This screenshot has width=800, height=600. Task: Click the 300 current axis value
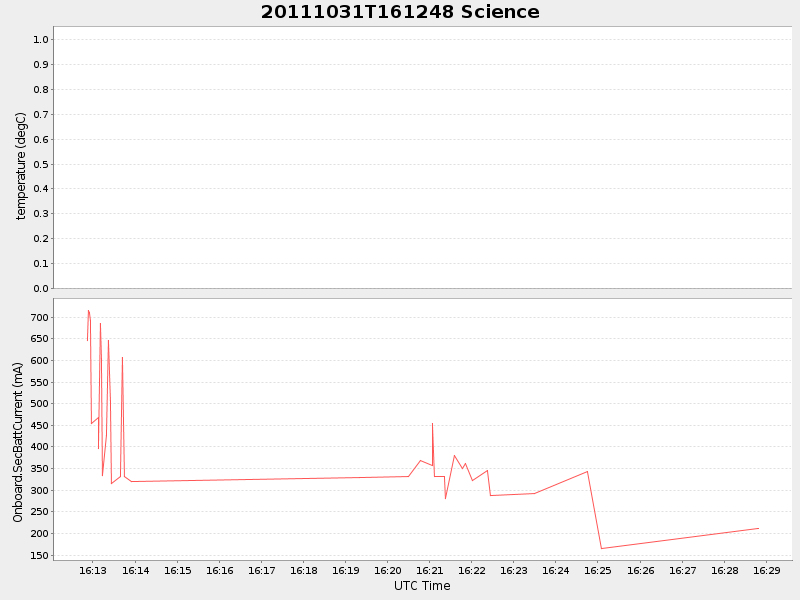pyautogui.click(x=39, y=490)
